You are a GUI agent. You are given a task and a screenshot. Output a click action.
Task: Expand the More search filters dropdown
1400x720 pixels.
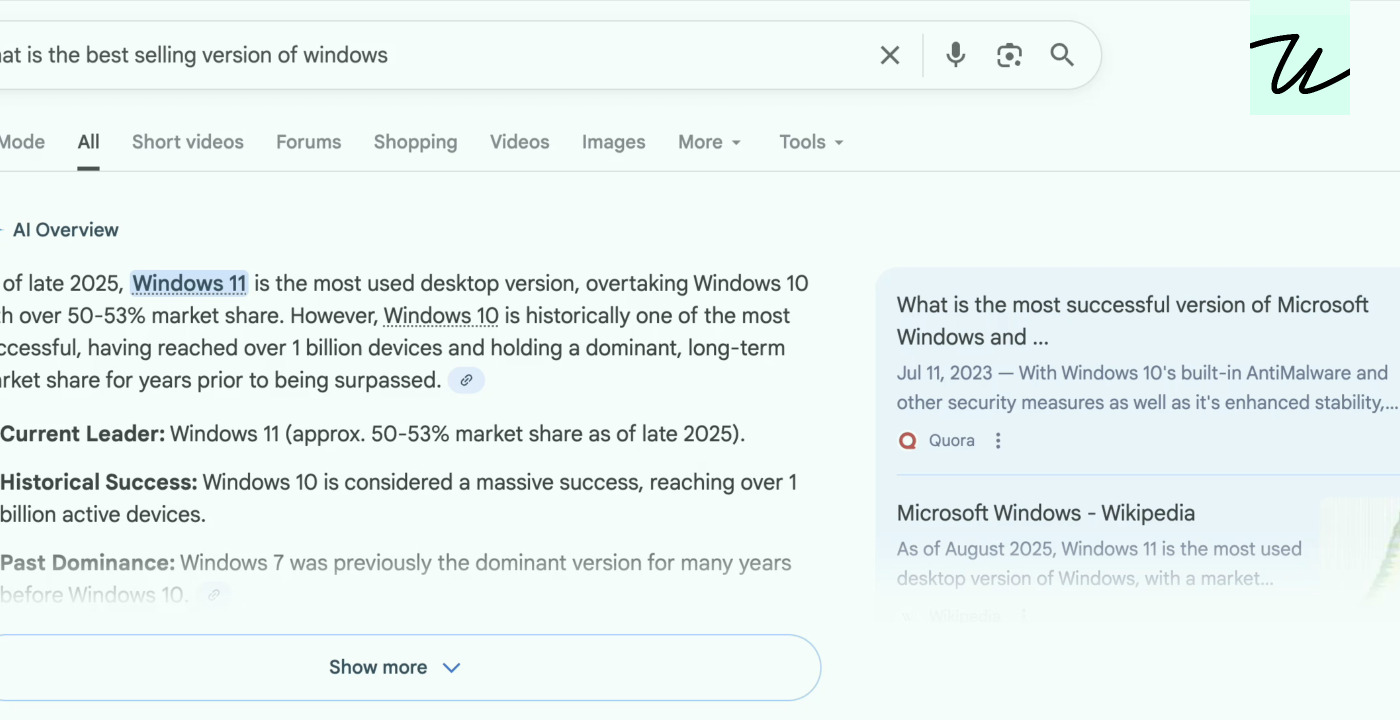coord(710,142)
